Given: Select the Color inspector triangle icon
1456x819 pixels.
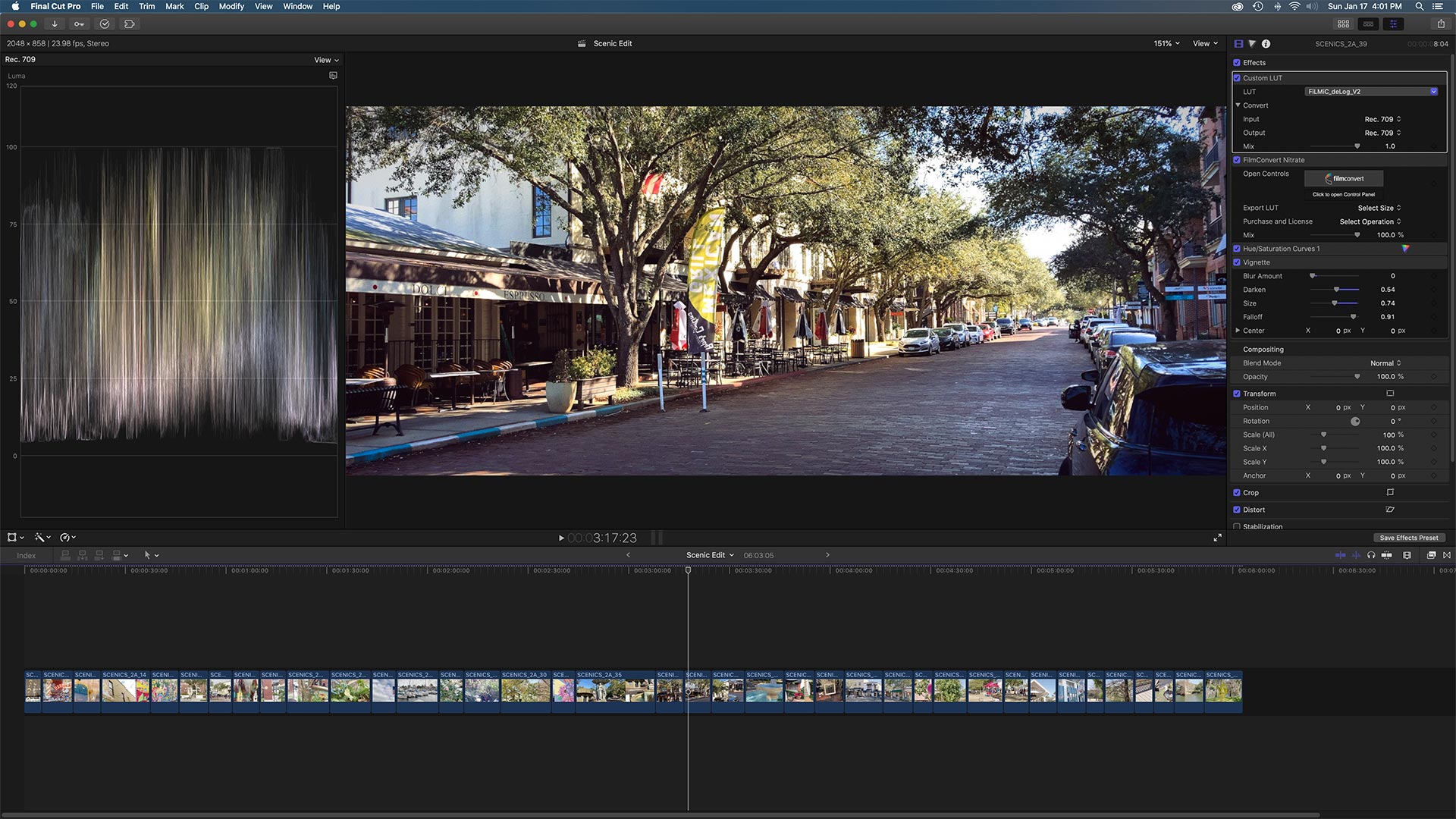Looking at the screenshot, I should [x=1252, y=43].
